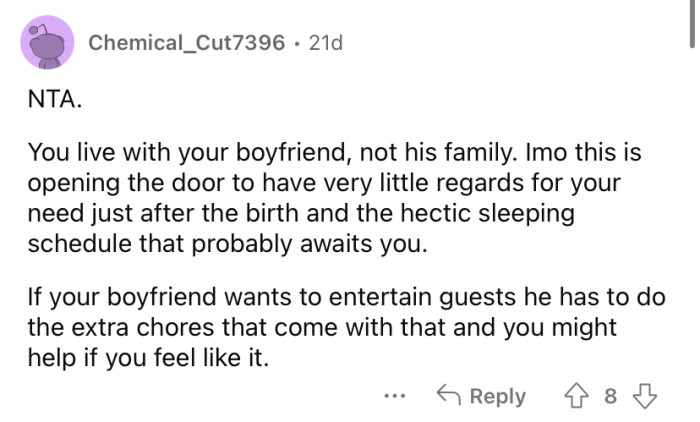
Task: Click the commenter's Reddit avatar icon
Action: 46,44
